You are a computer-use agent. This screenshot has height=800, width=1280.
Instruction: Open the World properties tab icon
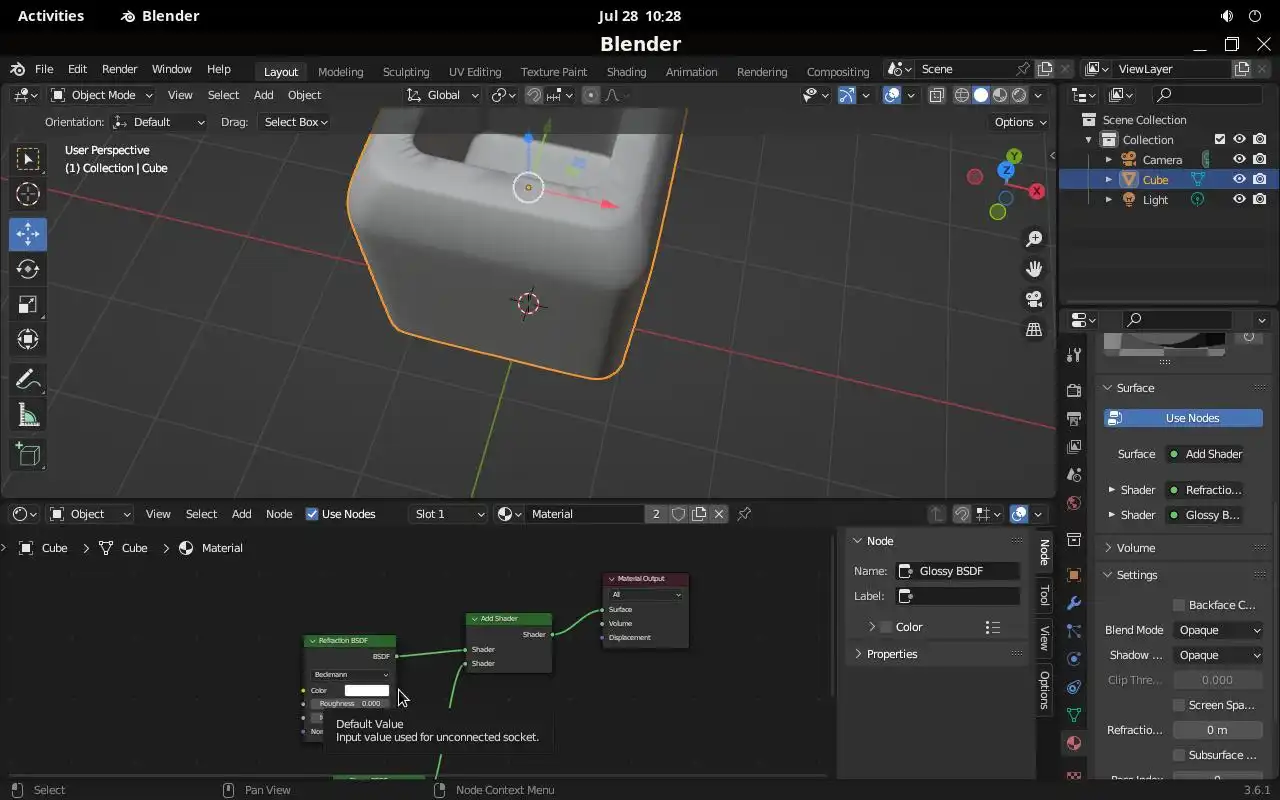coord(1074,503)
